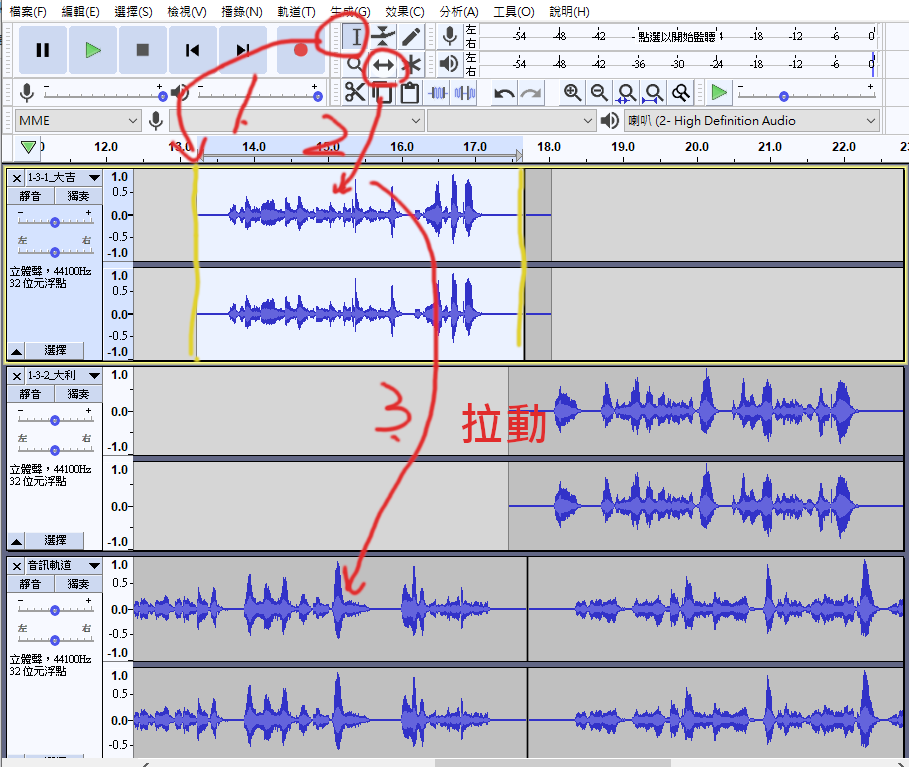Start playback with the Play button
The height and width of the screenshot is (767, 909).
93,50
